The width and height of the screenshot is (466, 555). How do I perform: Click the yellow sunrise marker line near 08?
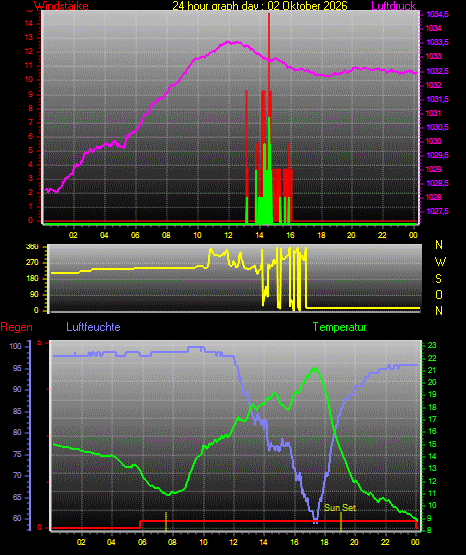[x=166, y=521]
